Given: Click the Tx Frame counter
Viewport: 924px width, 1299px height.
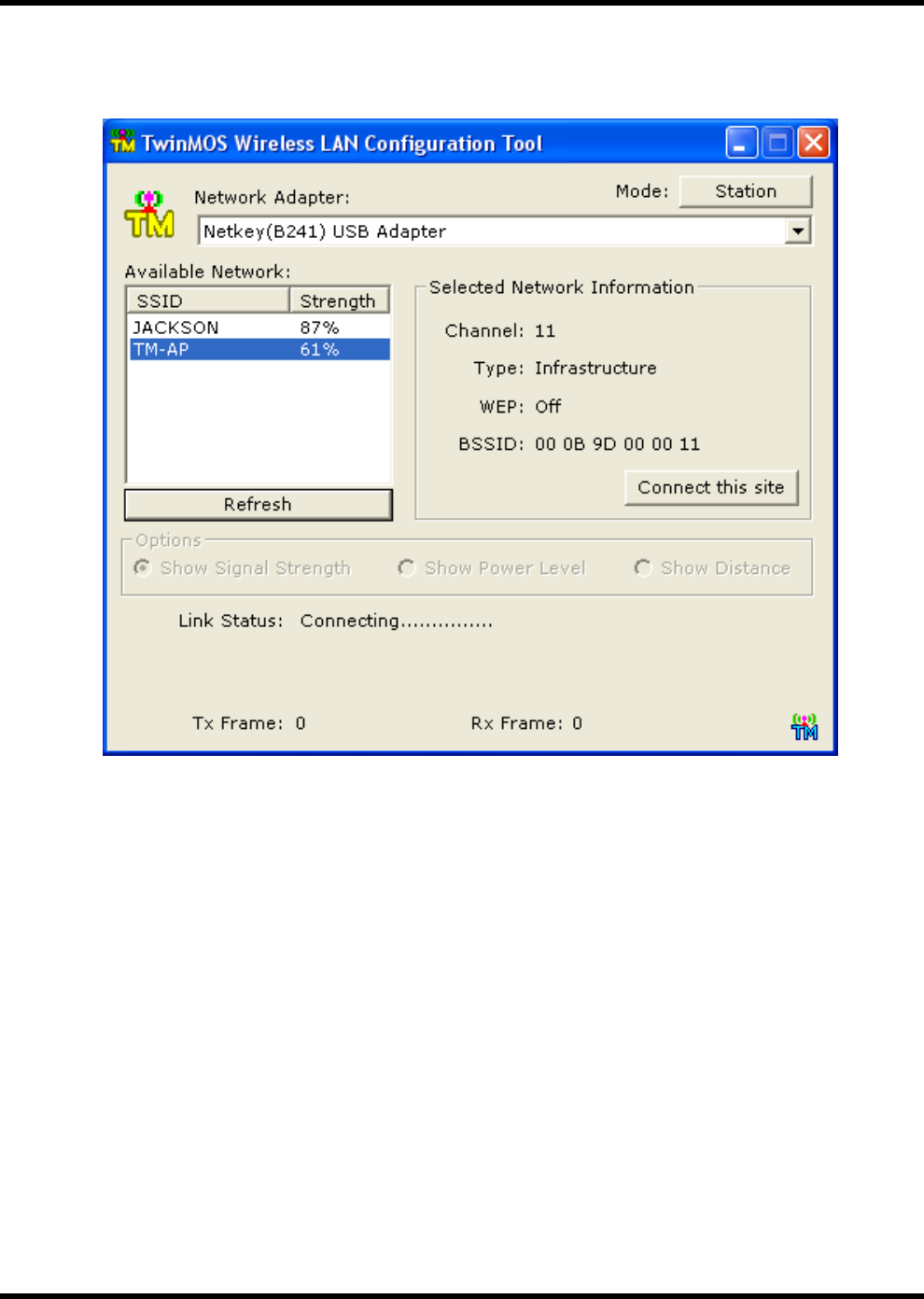Looking at the screenshot, I should click(x=249, y=723).
